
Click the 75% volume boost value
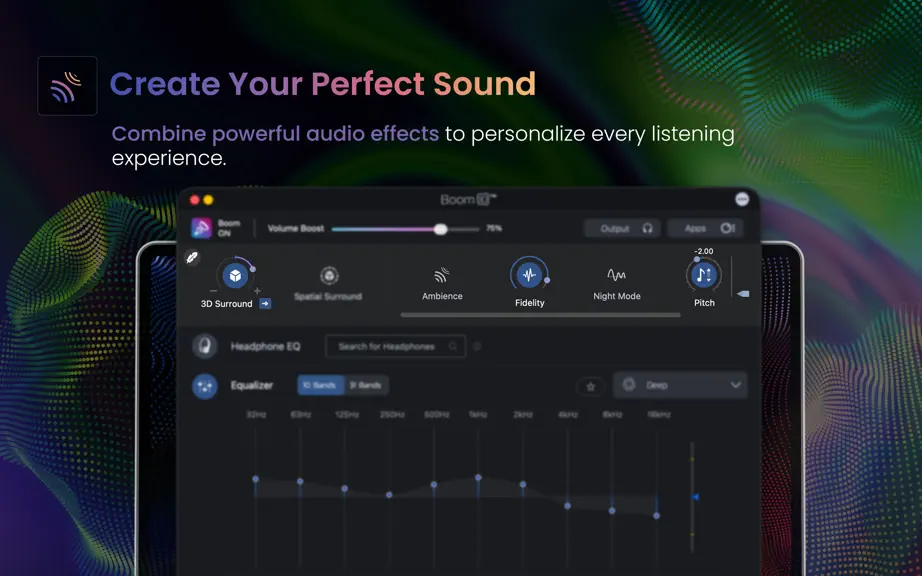(x=494, y=229)
